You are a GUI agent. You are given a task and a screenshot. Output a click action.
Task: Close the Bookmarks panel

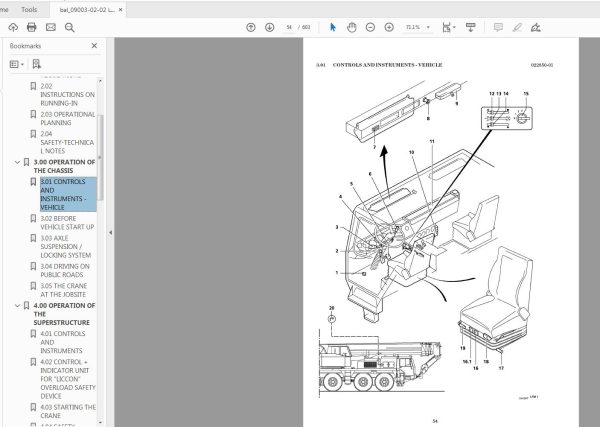pyautogui.click(x=95, y=45)
